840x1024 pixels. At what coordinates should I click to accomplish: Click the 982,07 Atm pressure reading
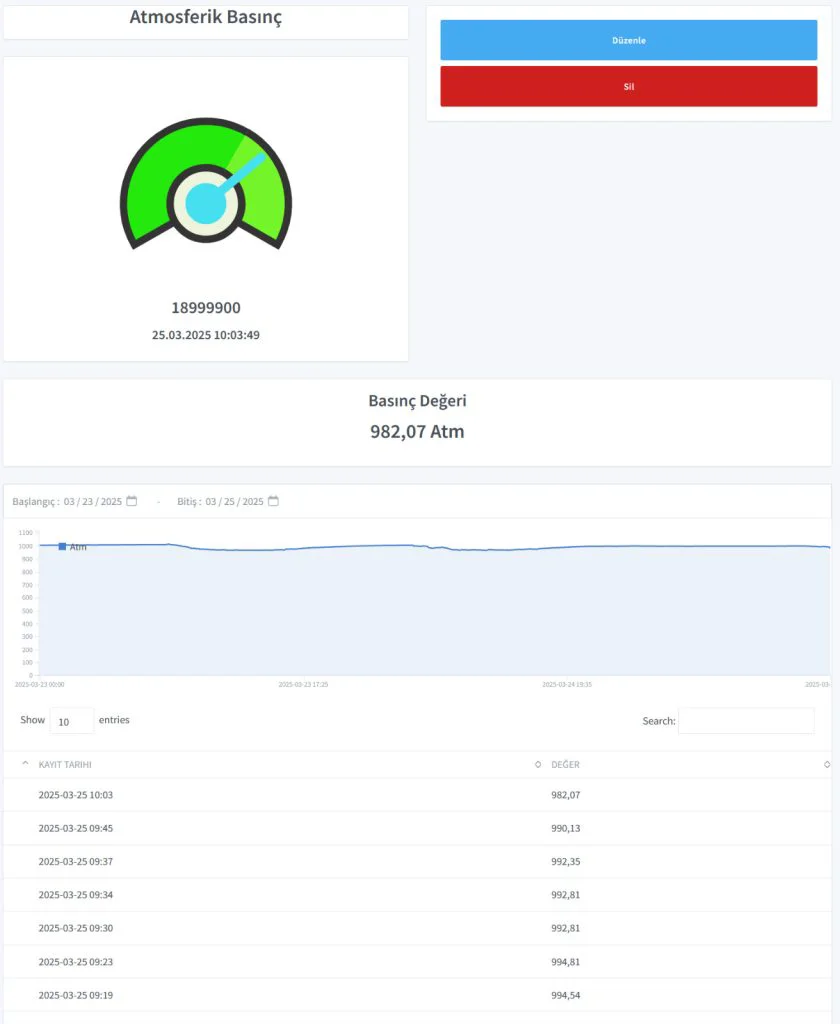point(417,432)
